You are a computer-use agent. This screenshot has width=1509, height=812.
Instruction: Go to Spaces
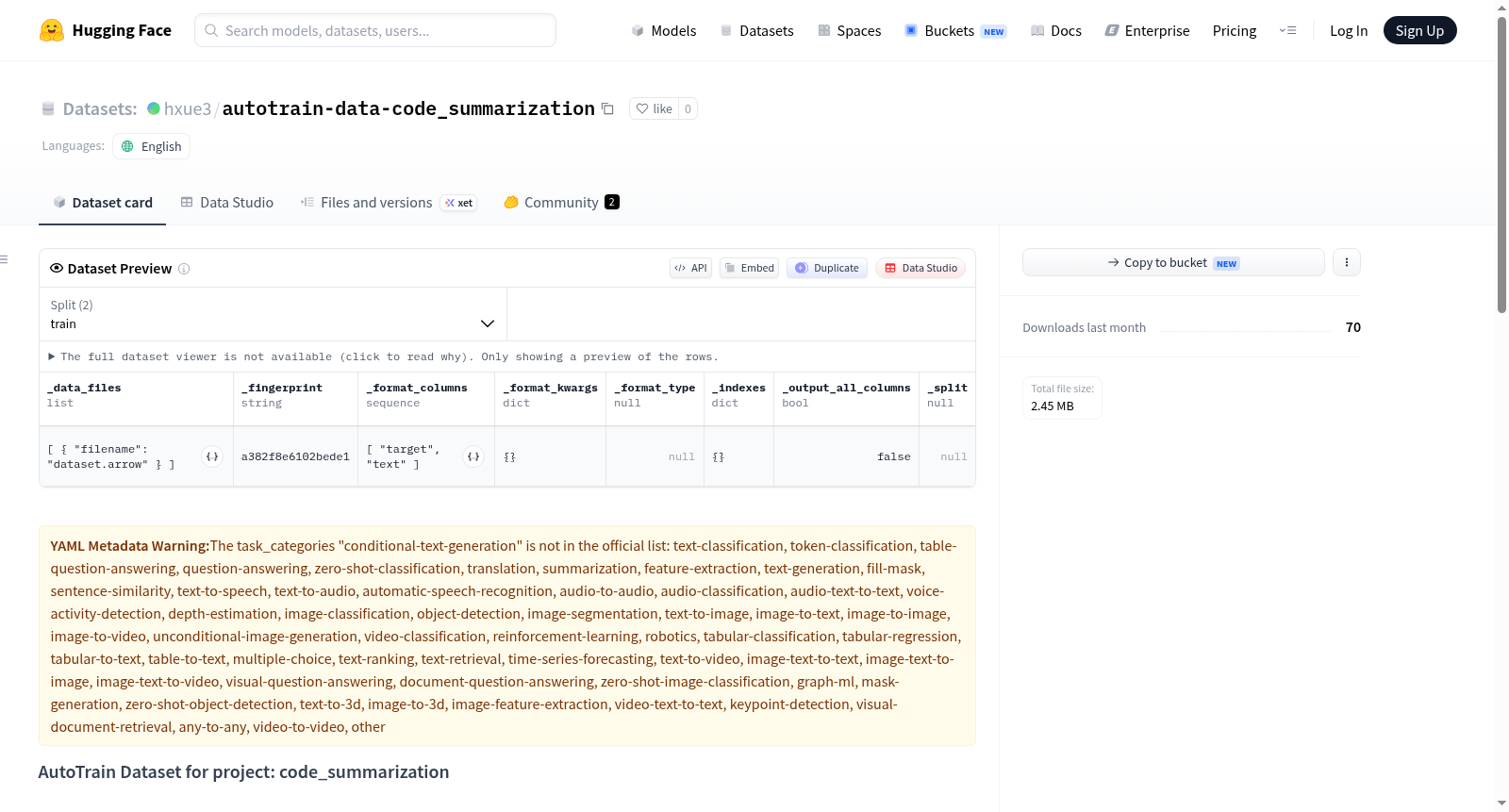coord(849,30)
